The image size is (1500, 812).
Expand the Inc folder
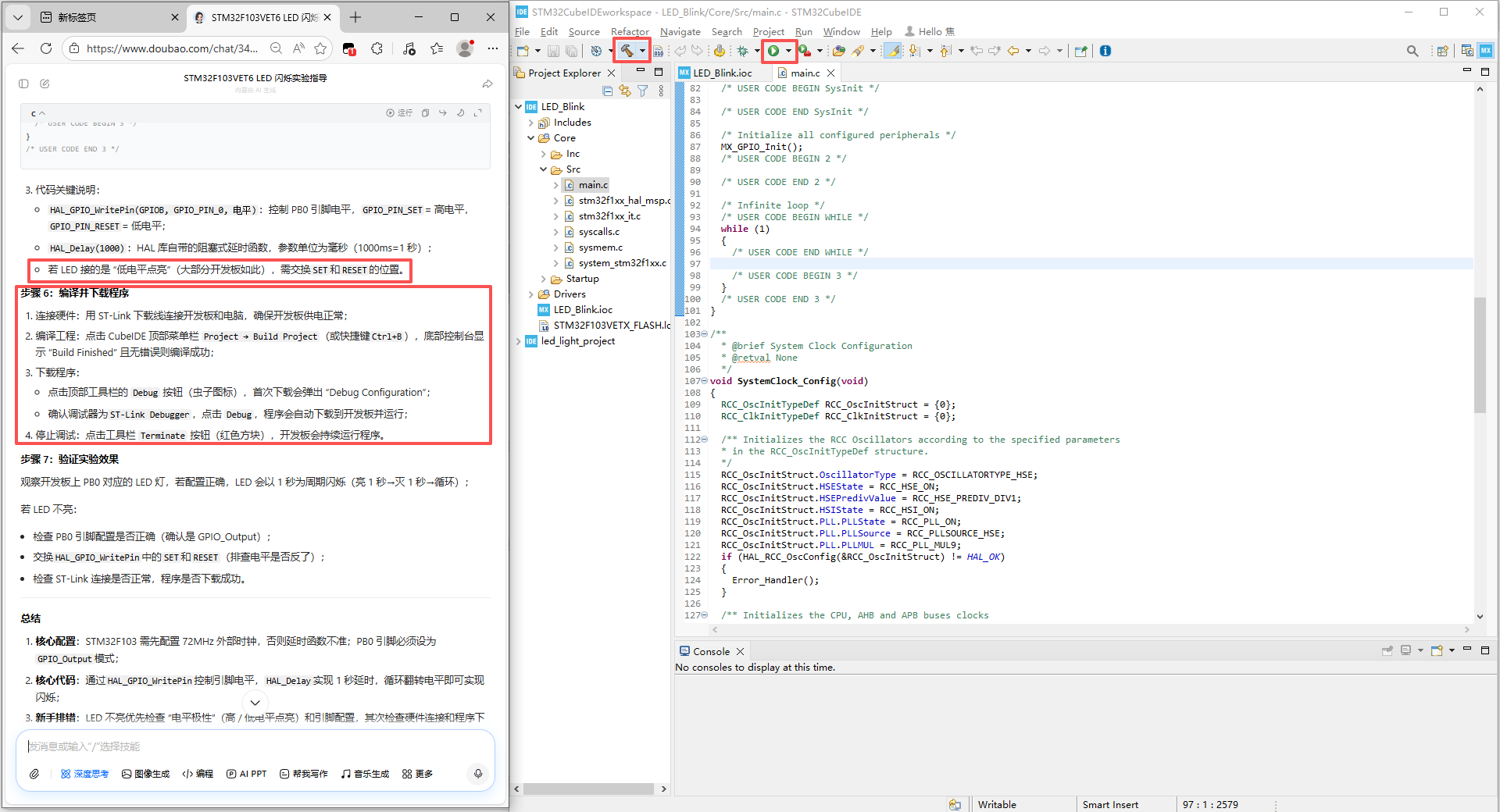tap(544, 154)
